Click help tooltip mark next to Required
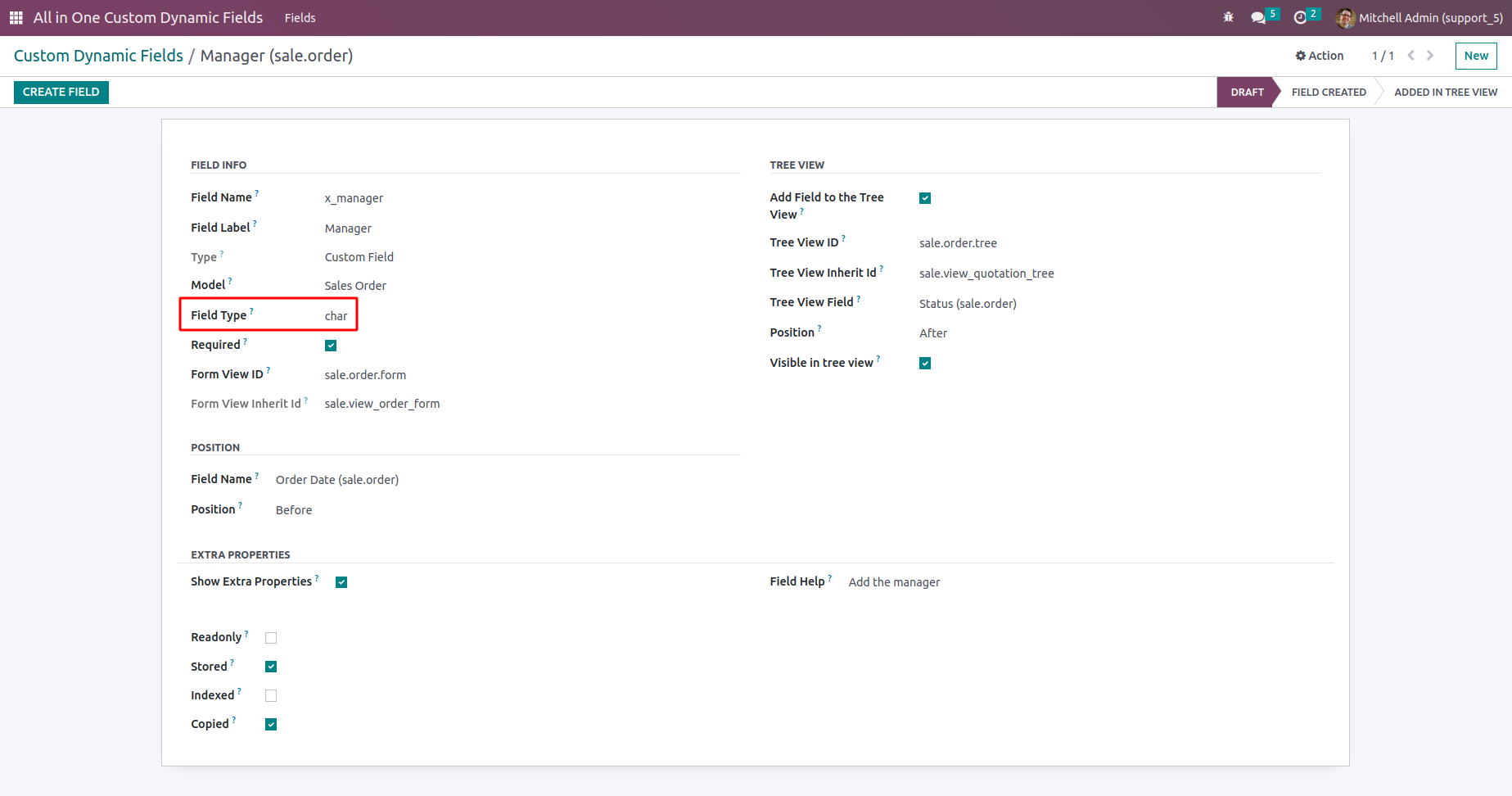The height and width of the screenshot is (796, 1512). (246, 341)
